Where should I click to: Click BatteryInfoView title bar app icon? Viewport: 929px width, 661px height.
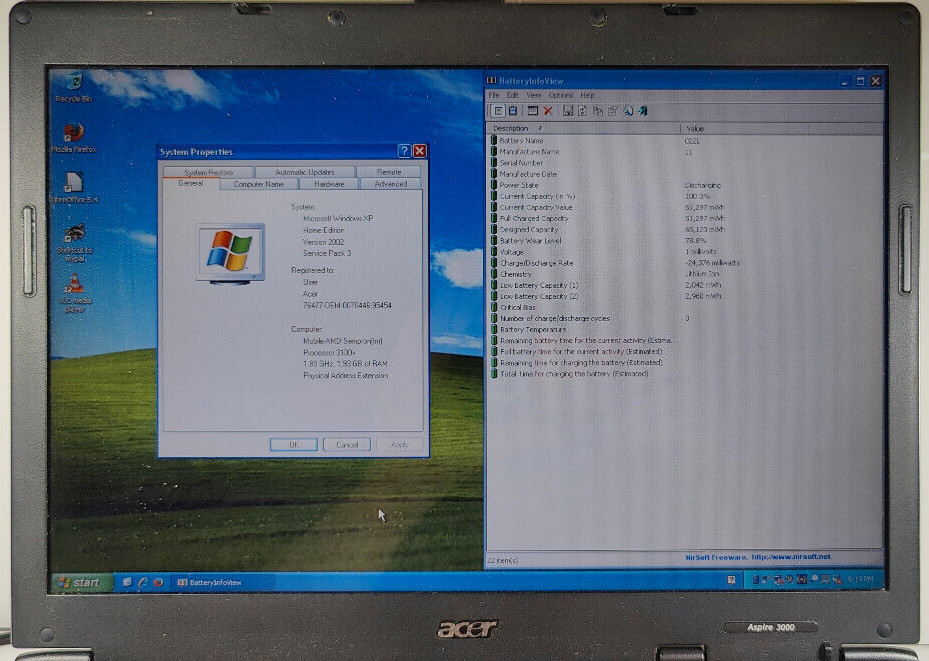point(491,81)
